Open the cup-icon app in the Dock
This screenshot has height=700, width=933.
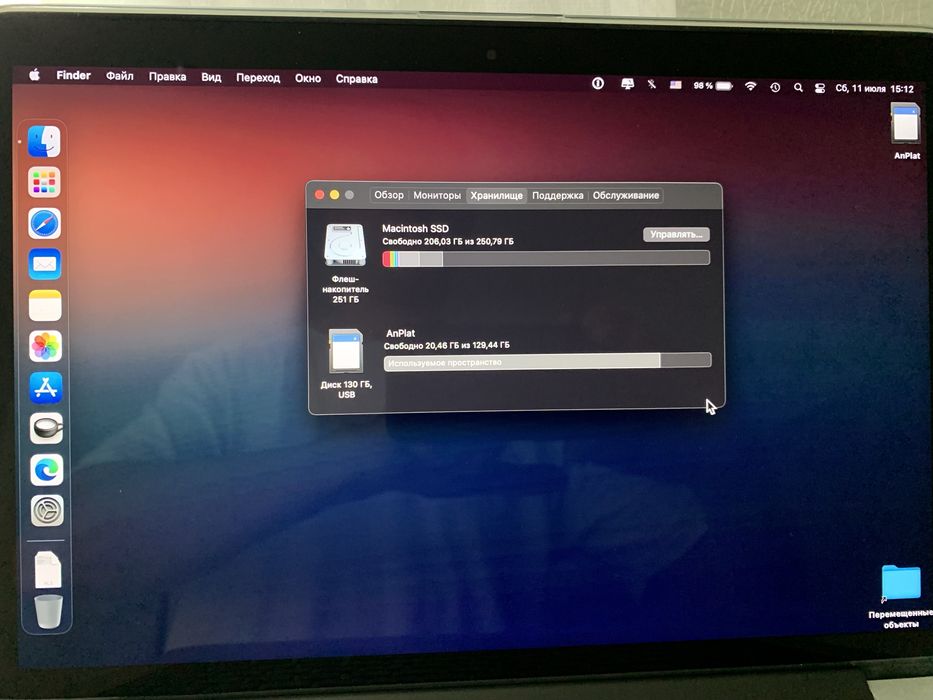click(x=46, y=429)
